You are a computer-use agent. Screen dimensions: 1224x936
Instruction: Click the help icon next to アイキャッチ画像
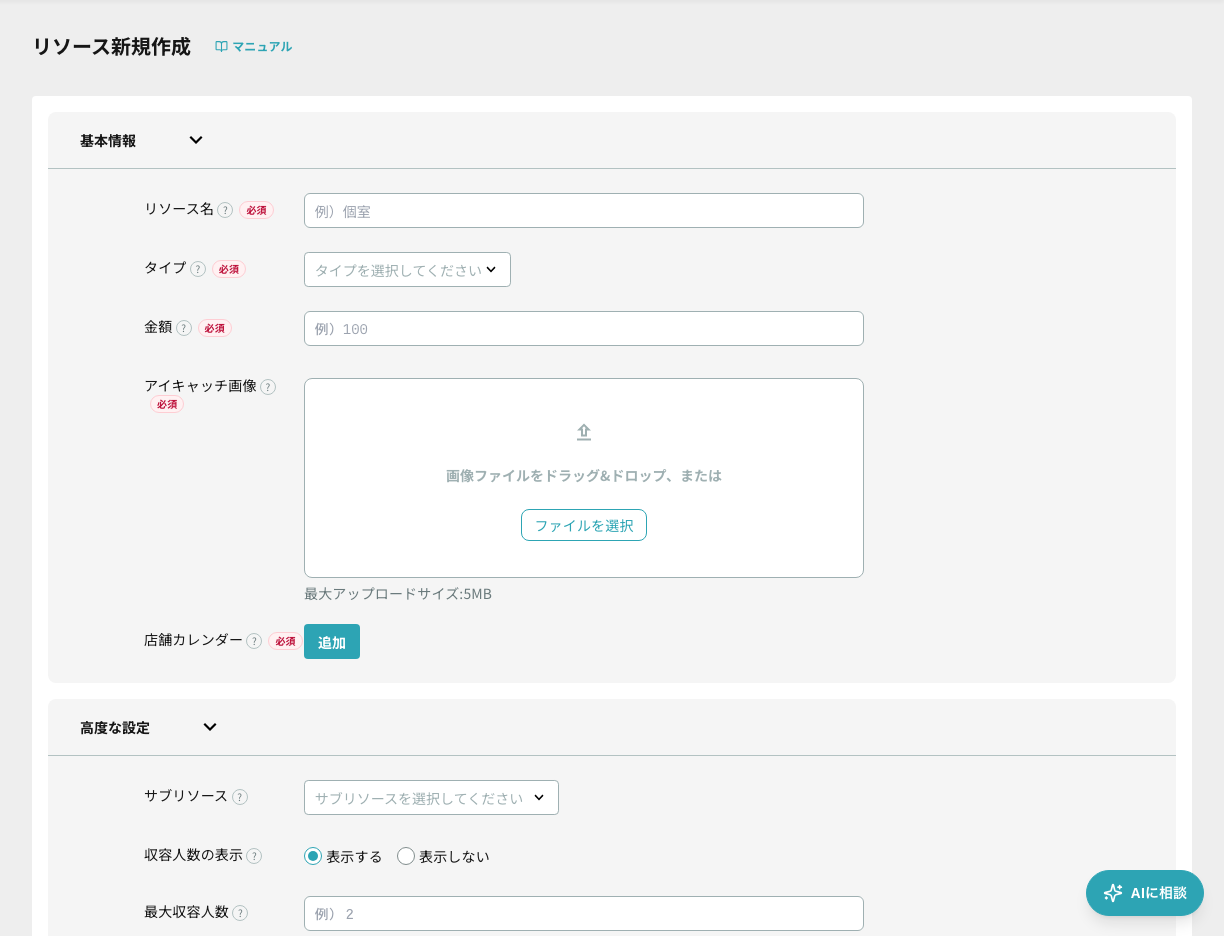click(x=268, y=387)
